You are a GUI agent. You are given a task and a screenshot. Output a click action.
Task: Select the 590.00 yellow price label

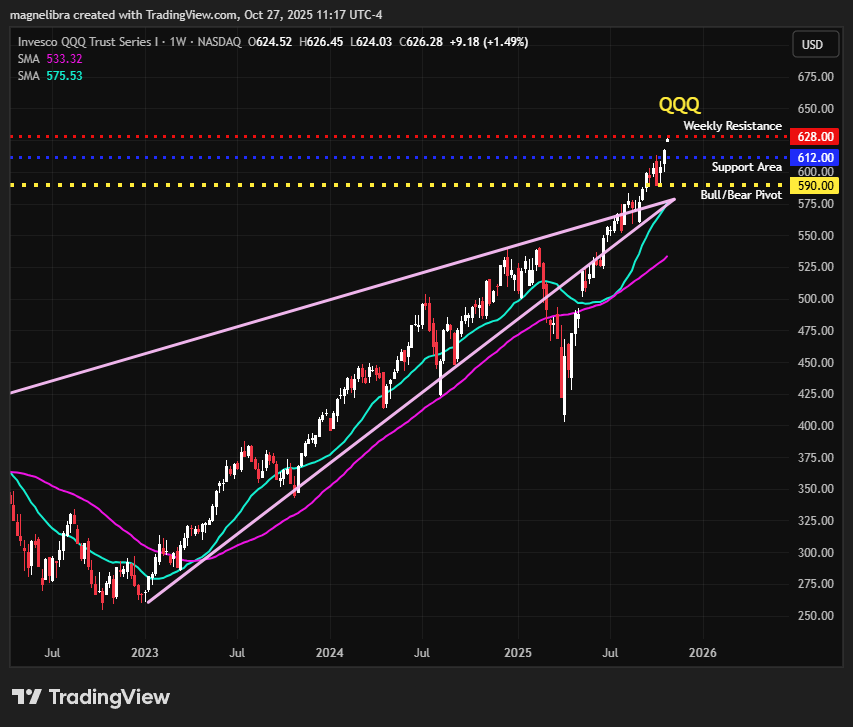[814, 186]
